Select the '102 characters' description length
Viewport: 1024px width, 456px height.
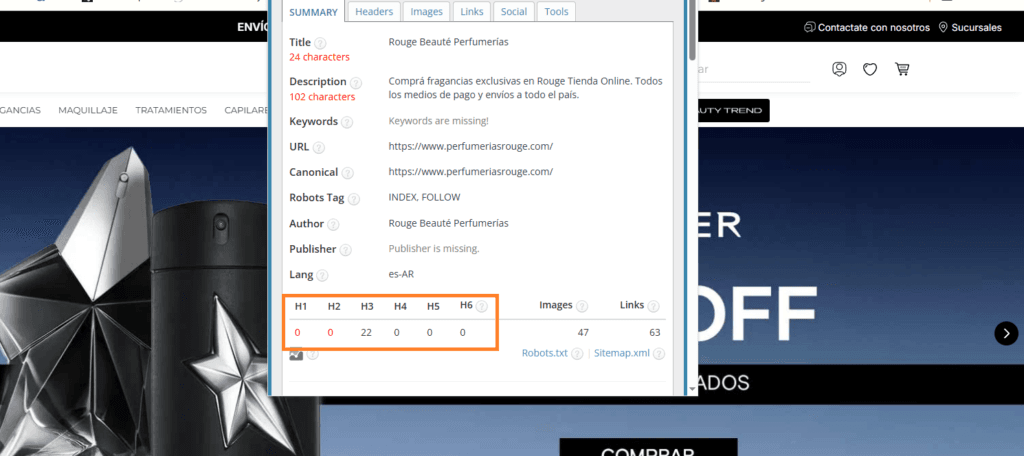tap(322, 97)
